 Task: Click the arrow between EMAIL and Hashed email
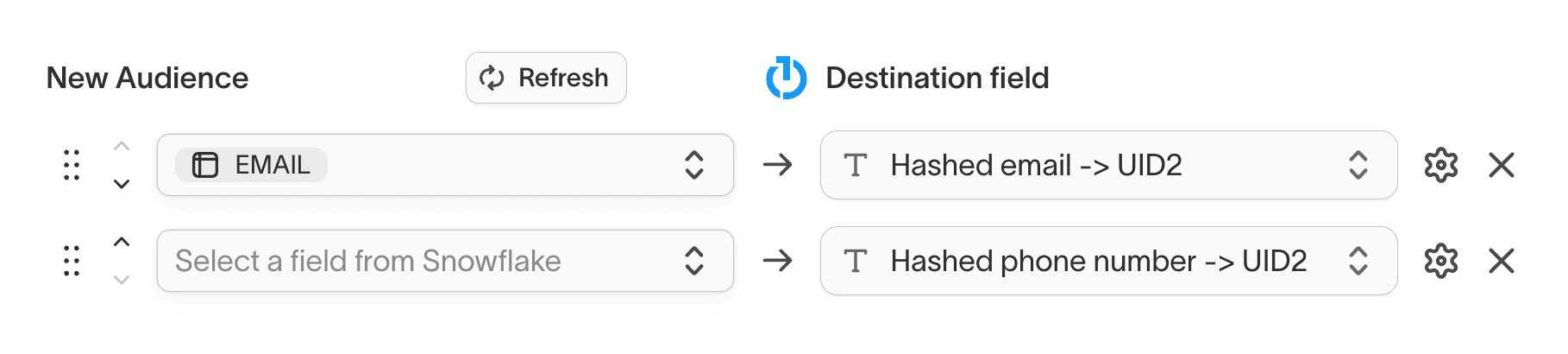tap(777, 165)
